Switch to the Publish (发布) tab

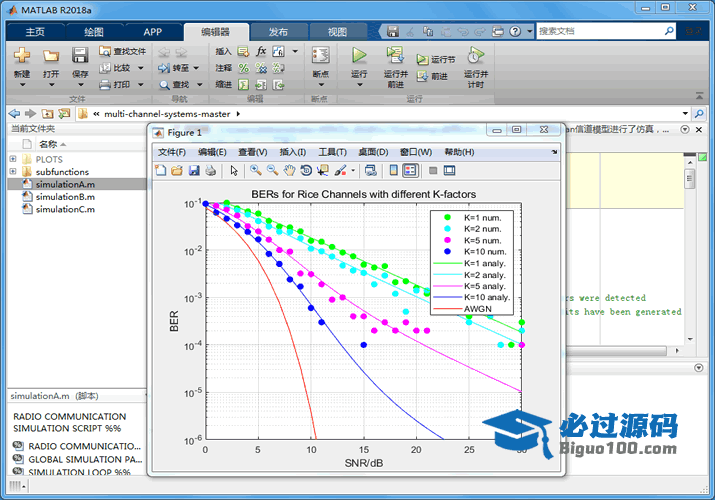coord(278,32)
